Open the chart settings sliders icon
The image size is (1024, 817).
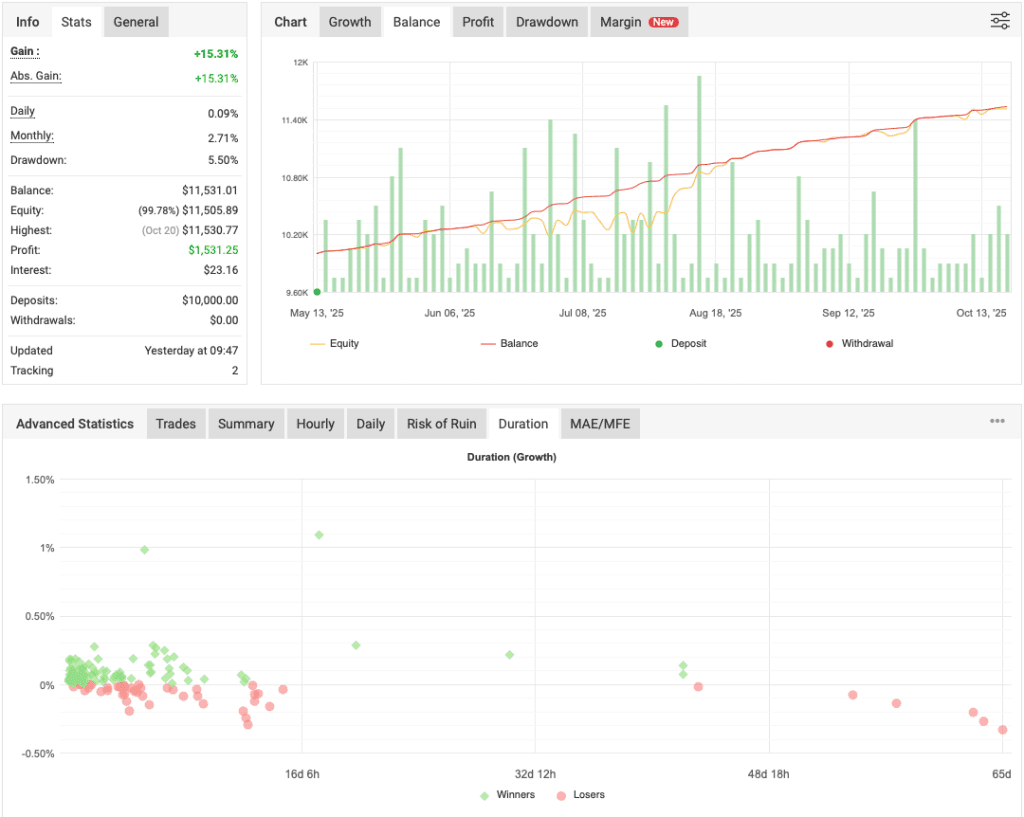tap(1000, 20)
